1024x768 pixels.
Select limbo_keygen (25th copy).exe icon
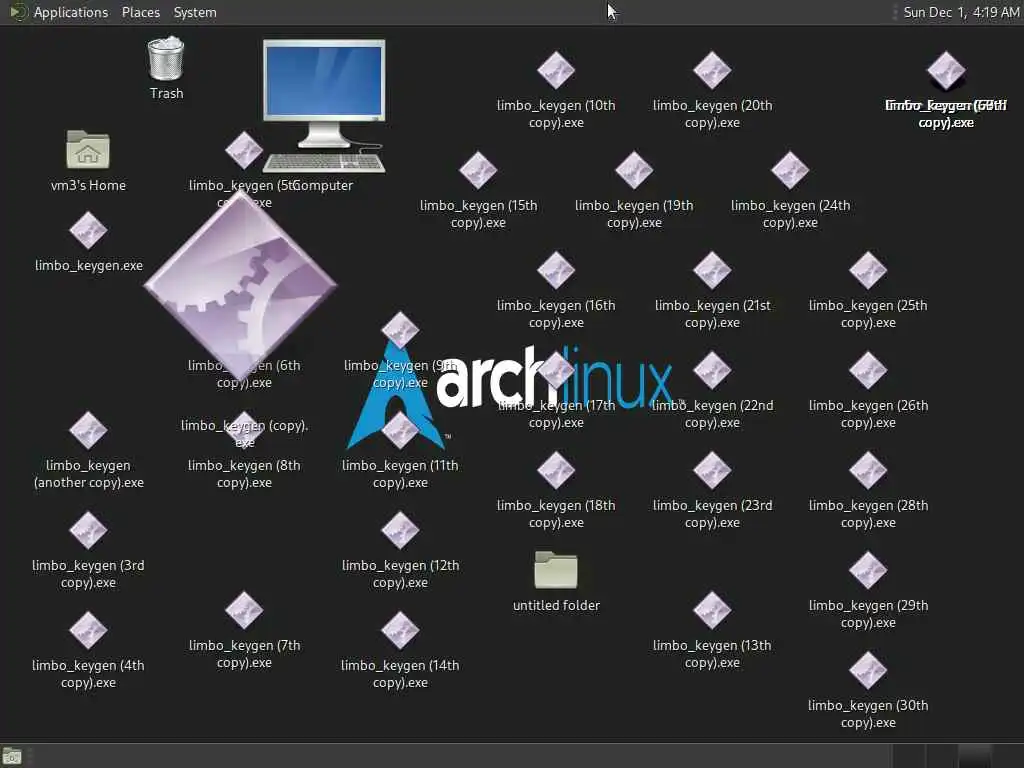click(x=868, y=270)
